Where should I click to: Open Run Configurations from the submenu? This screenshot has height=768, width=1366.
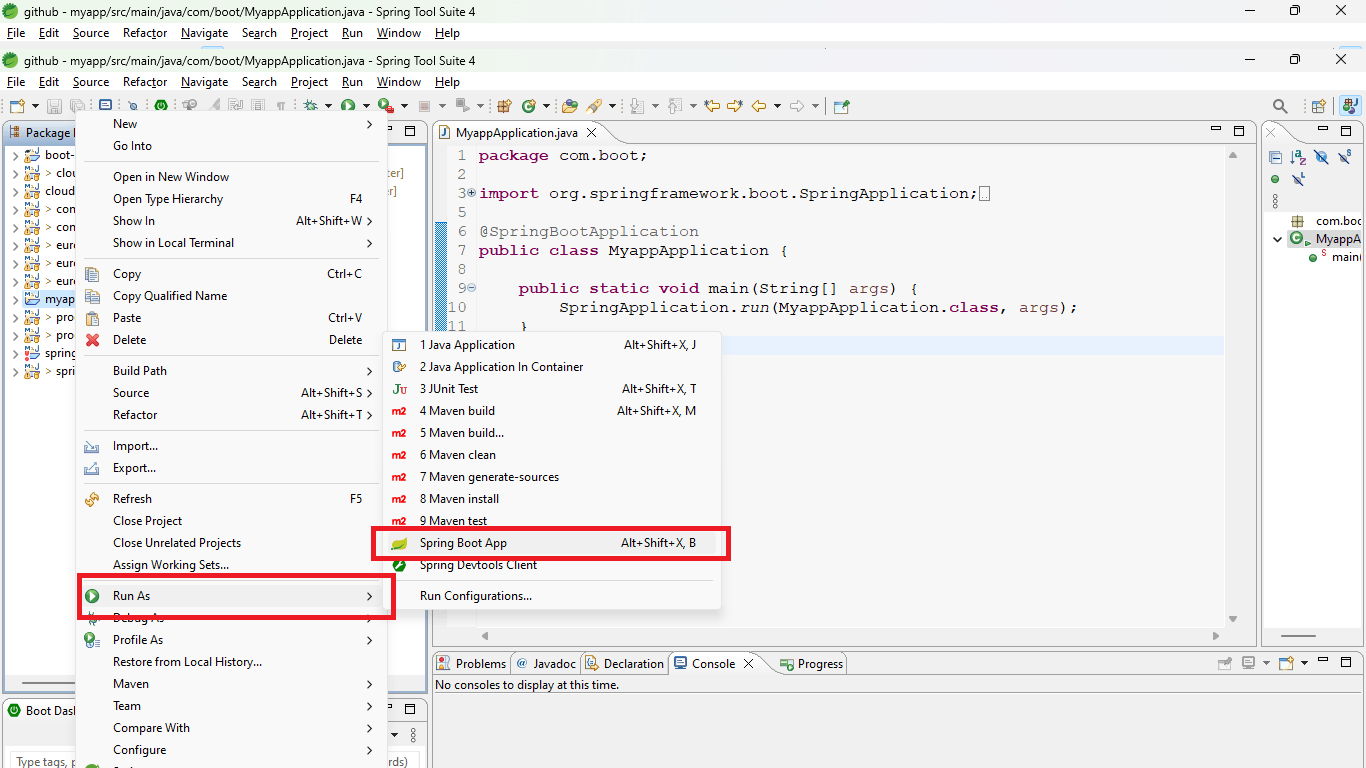476,595
